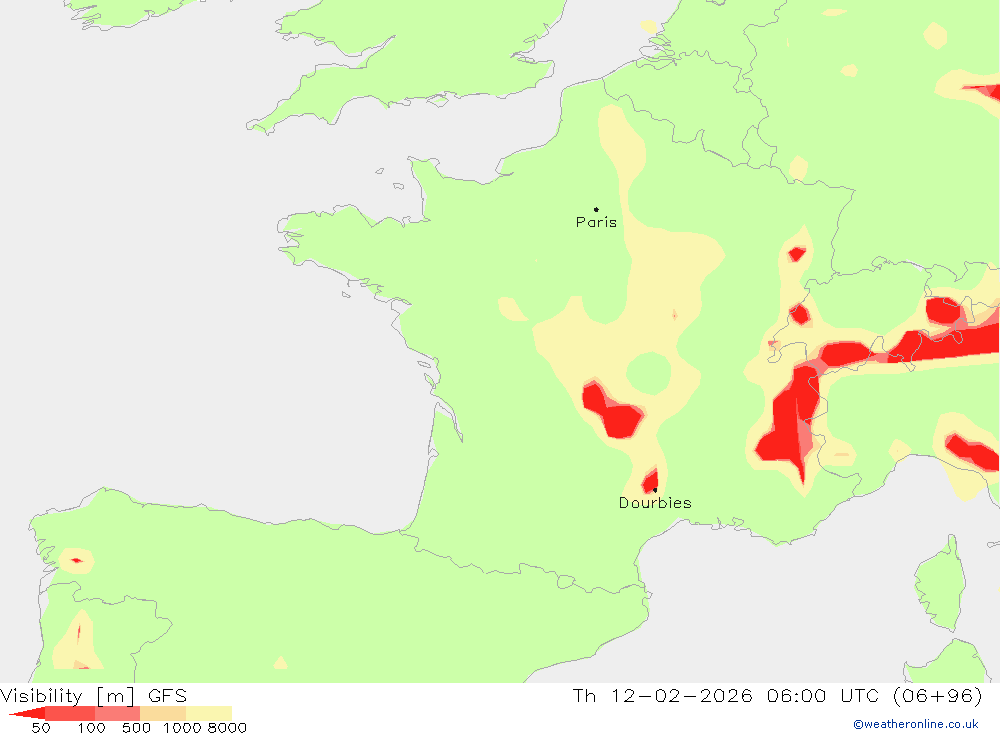Click the legend value 1000

point(182,728)
